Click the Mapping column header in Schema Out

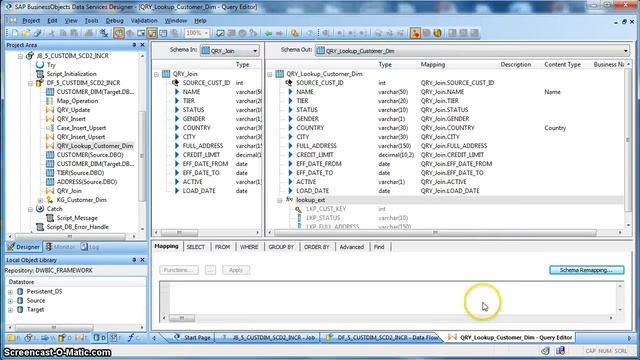pos(433,64)
